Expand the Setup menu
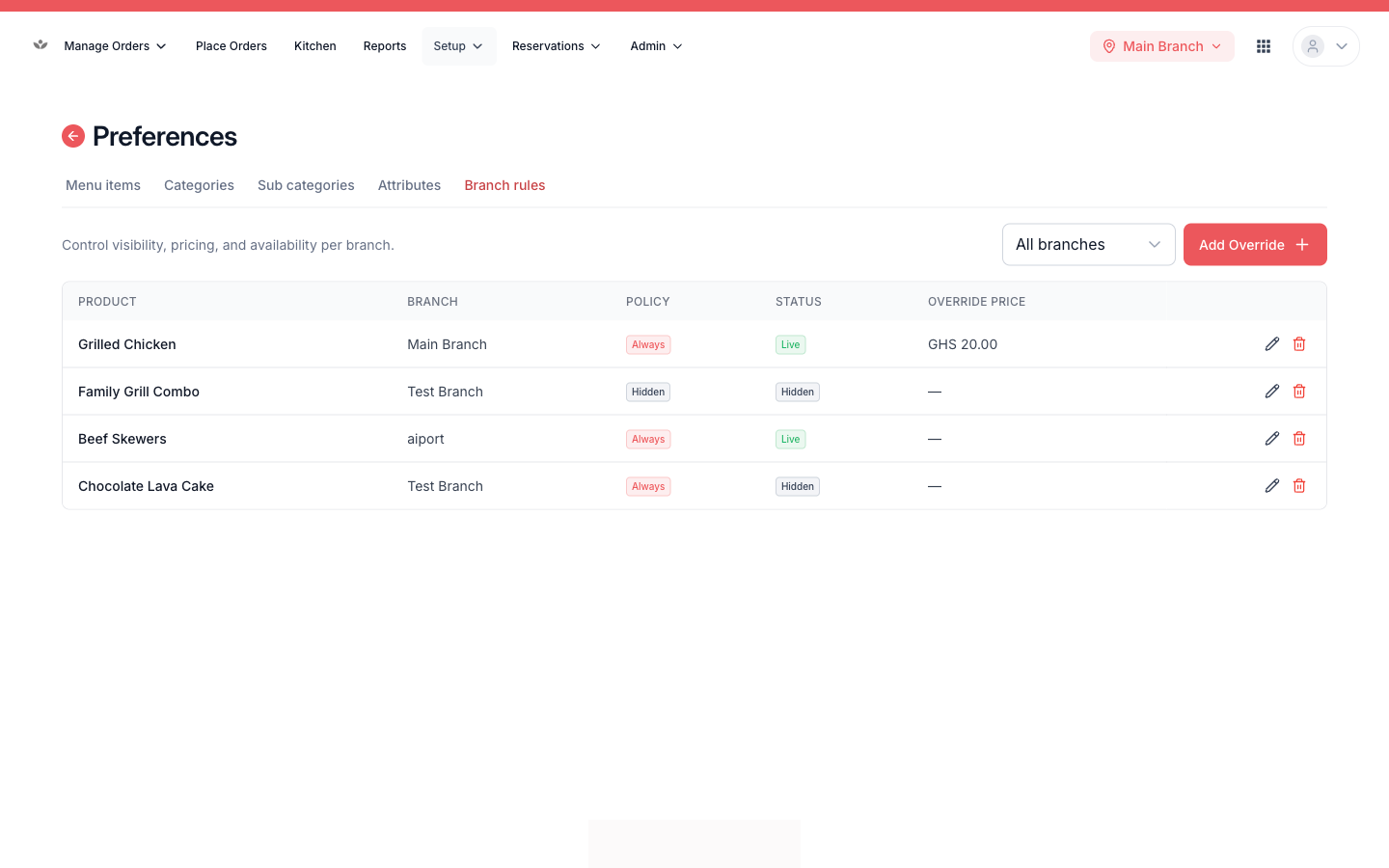Viewport: 1389px width, 868px height. 459,46
